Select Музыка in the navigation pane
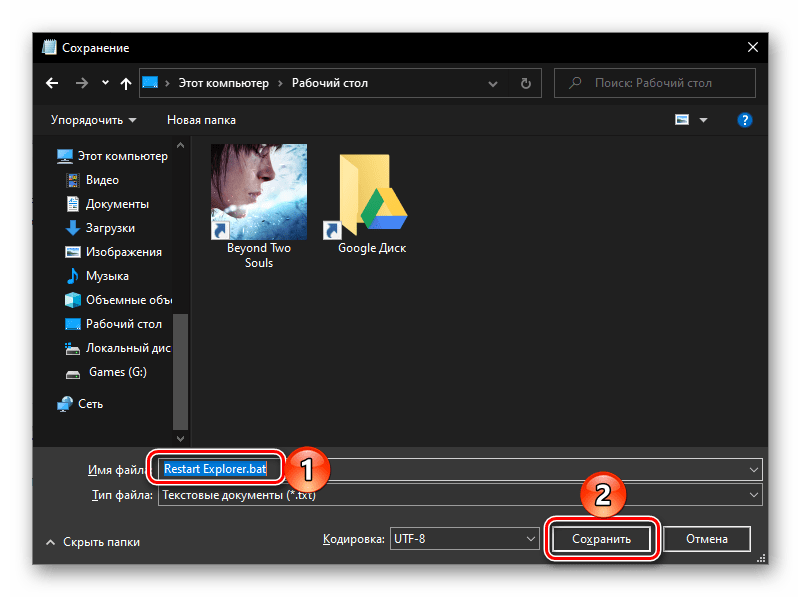Image resolution: width=801 pixels, height=597 pixels. tap(106, 276)
